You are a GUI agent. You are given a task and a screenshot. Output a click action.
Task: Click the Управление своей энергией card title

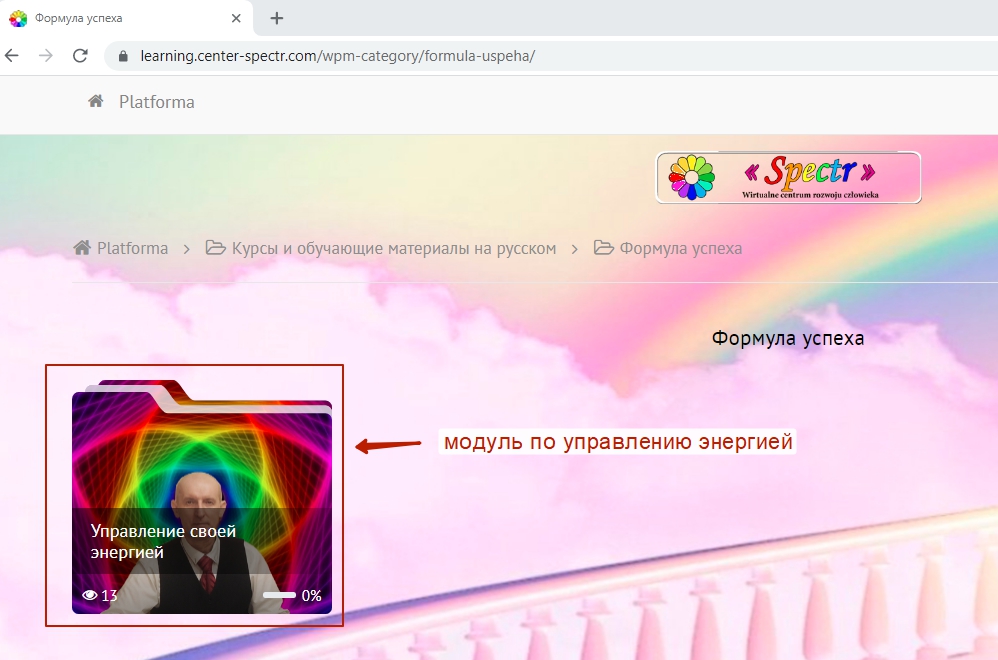pyautogui.click(x=163, y=542)
